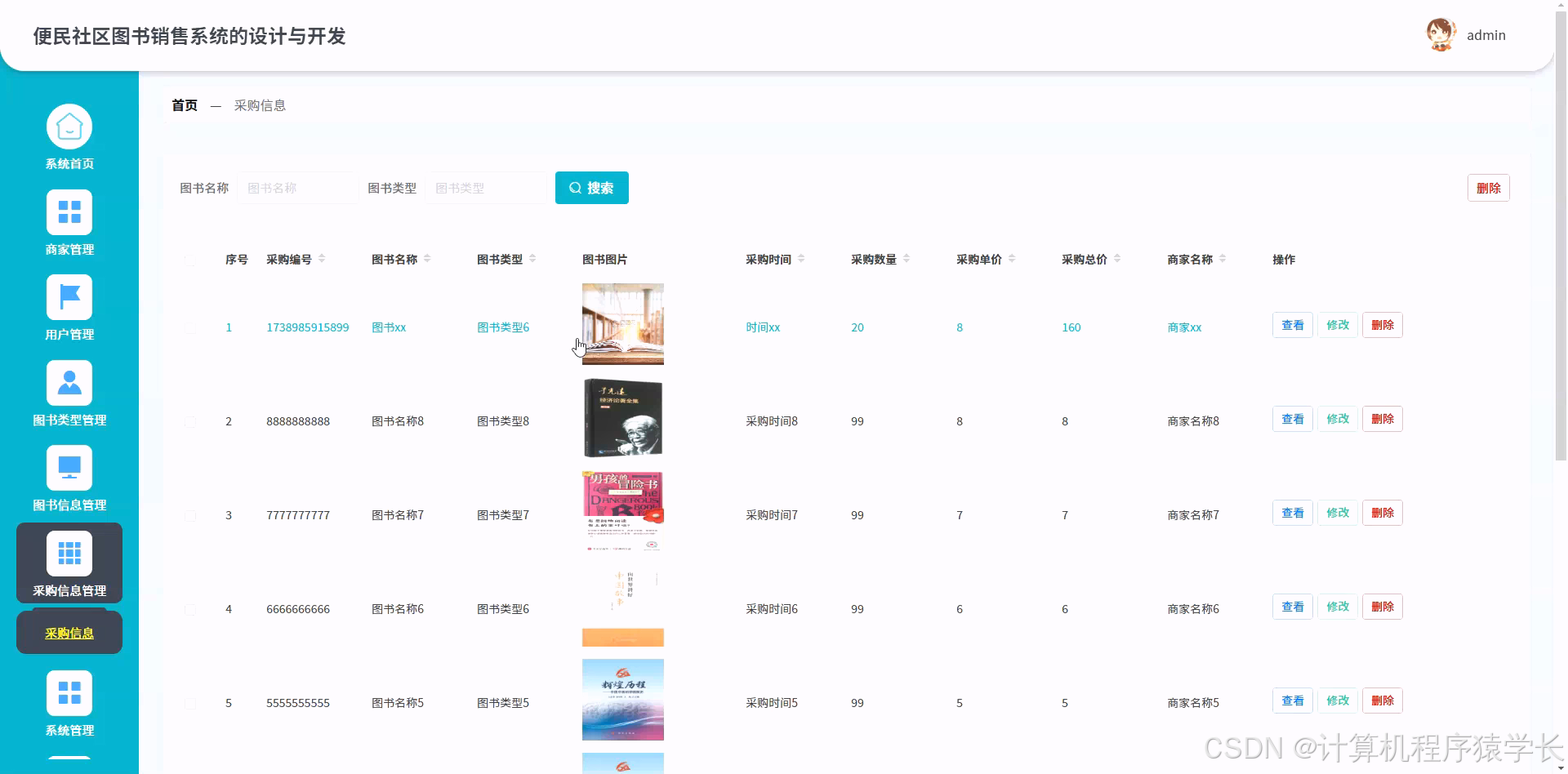Viewport: 1568px width, 774px height.
Task: Open the 商家管理 grid icon
Action: click(x=69, y=212)
